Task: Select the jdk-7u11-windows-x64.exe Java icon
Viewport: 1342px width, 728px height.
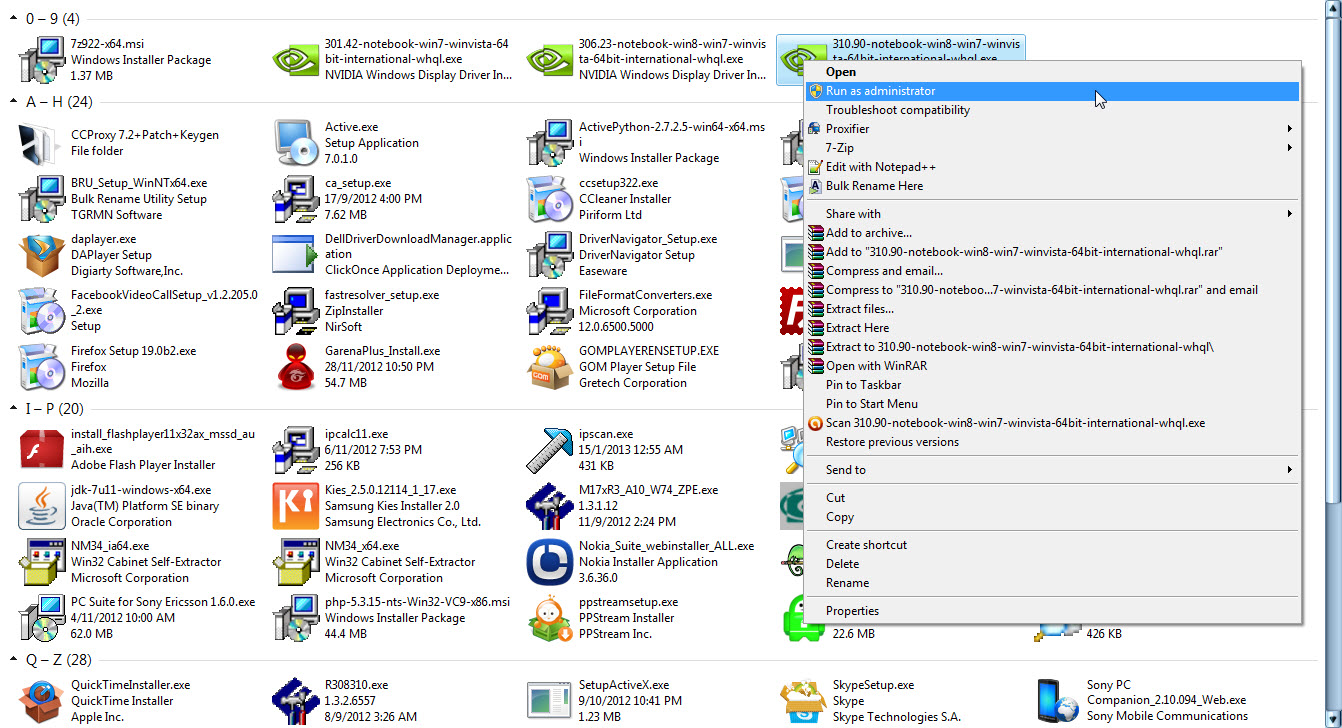Action: 41,506
